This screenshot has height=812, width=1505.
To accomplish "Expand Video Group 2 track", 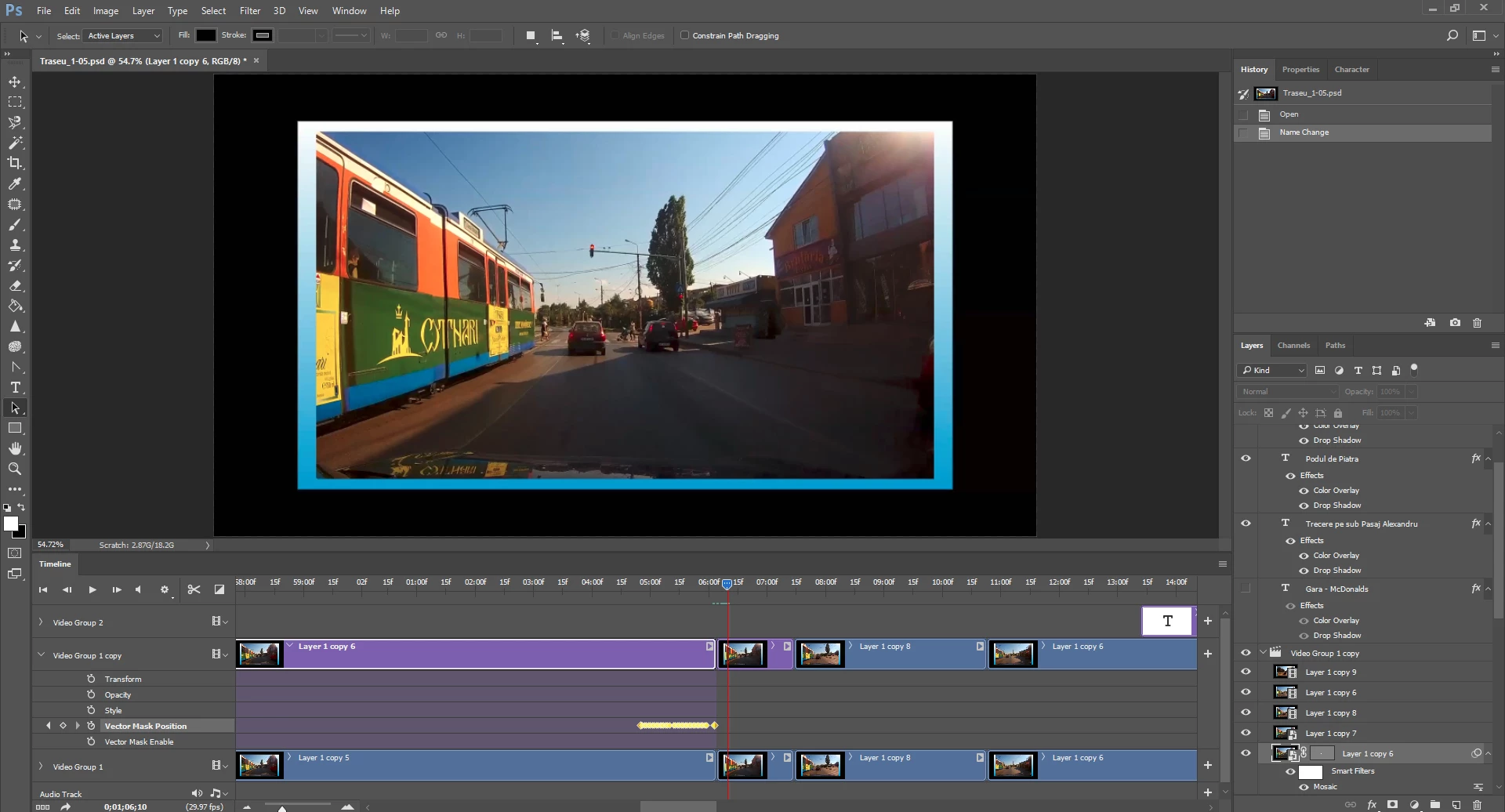I will (x=41, y=622).
